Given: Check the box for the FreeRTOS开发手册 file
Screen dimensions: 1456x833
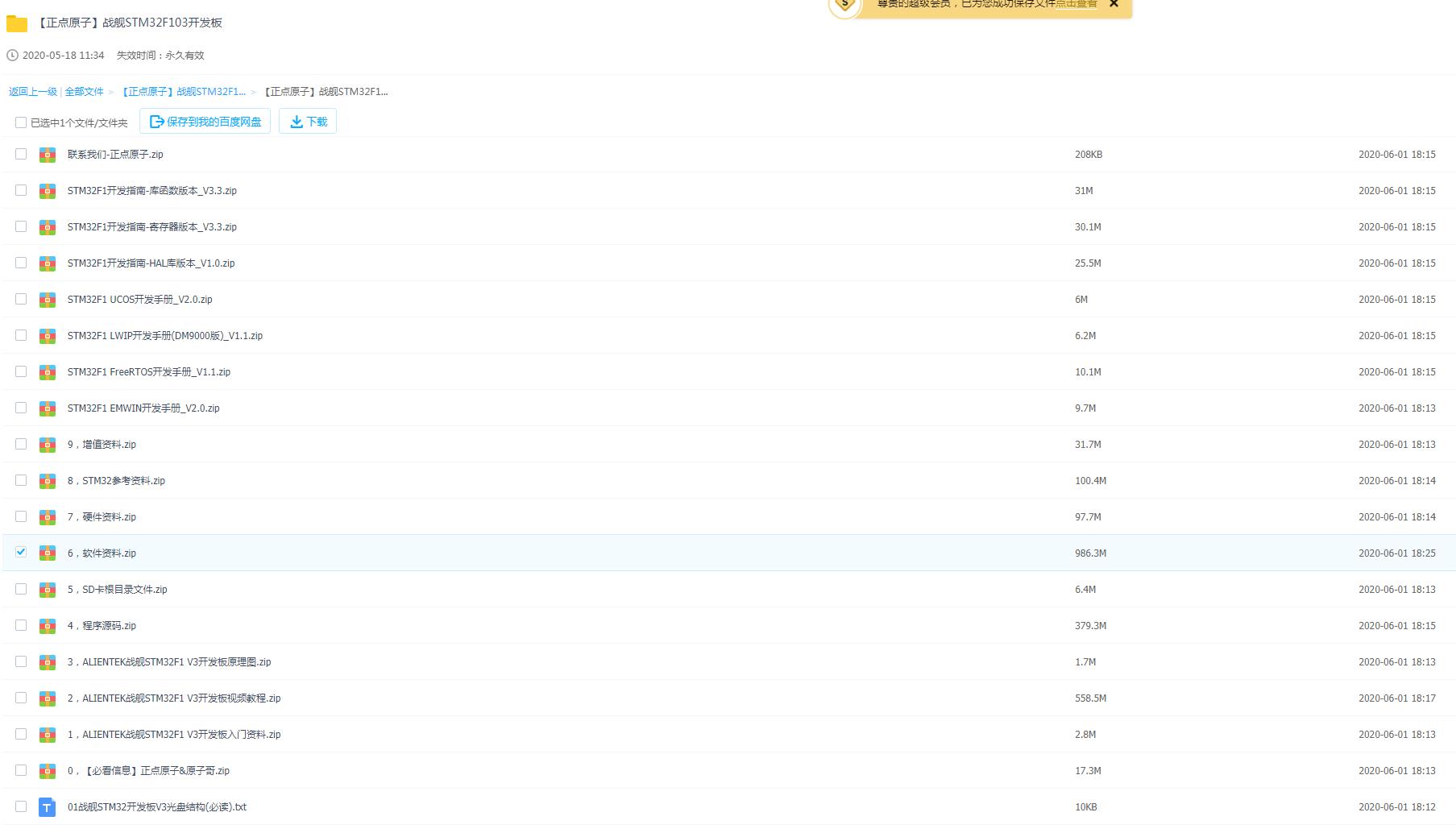Looking at the screenshot, I should (21, 371).
